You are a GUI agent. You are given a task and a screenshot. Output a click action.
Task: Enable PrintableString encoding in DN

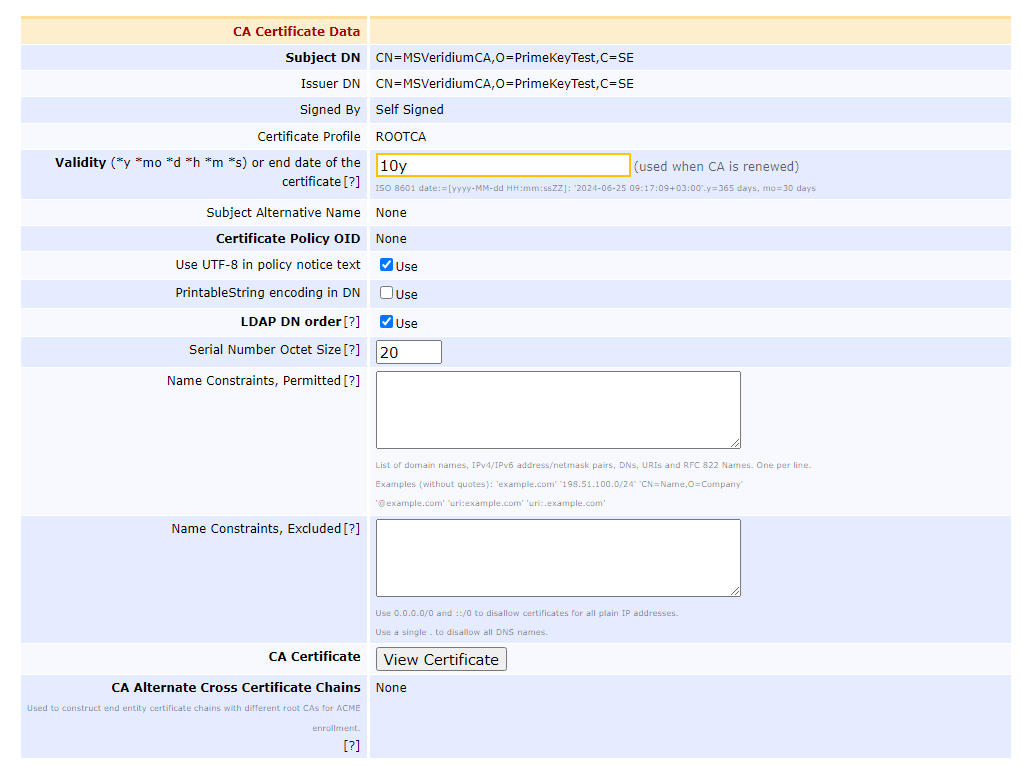point(386,293)
